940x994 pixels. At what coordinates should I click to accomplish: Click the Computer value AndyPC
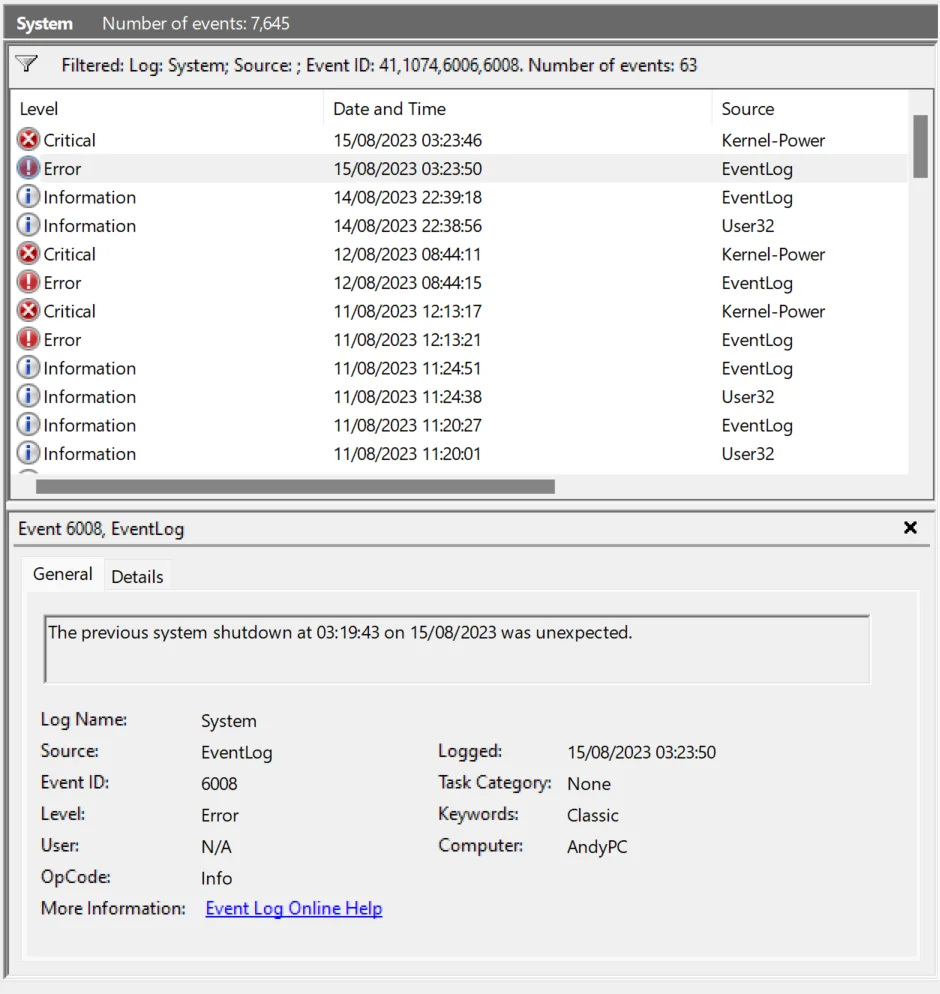pos(597,847)
